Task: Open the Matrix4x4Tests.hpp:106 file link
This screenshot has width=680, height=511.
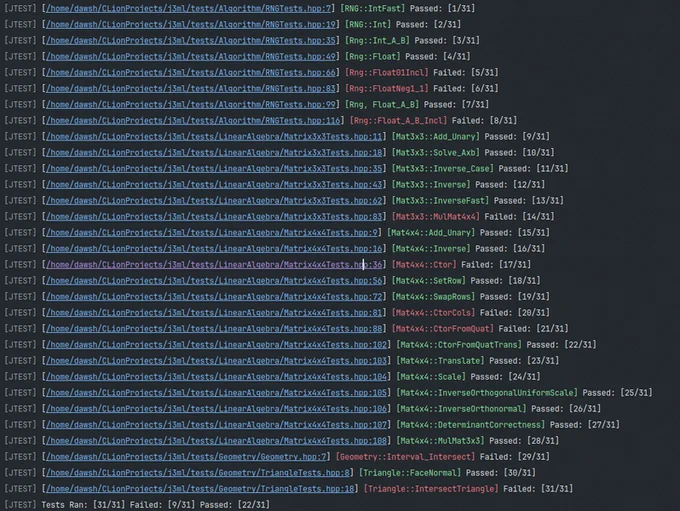Action: coord(217,409)
